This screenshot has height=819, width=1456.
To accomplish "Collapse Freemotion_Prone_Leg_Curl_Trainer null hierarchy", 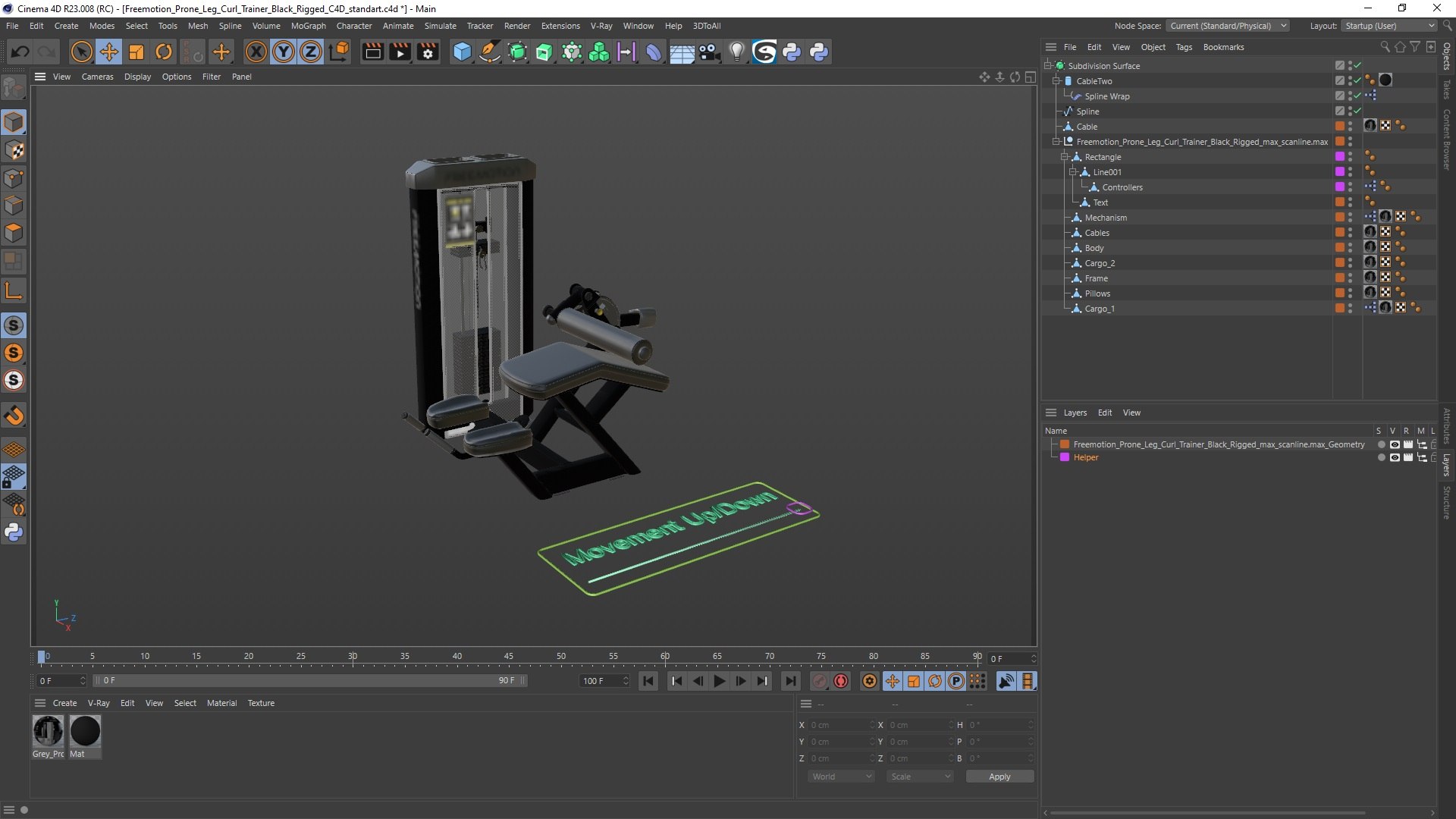I will tap(1056, 142).
